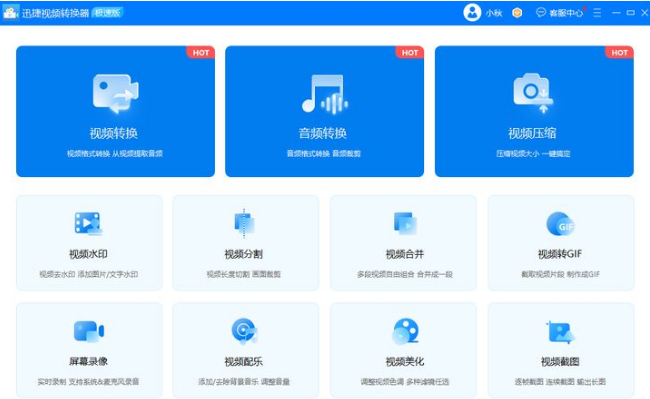Open the 视频压缩 camera compress icon
Viewport: 650px width, 399px height.
coord(533,93)
